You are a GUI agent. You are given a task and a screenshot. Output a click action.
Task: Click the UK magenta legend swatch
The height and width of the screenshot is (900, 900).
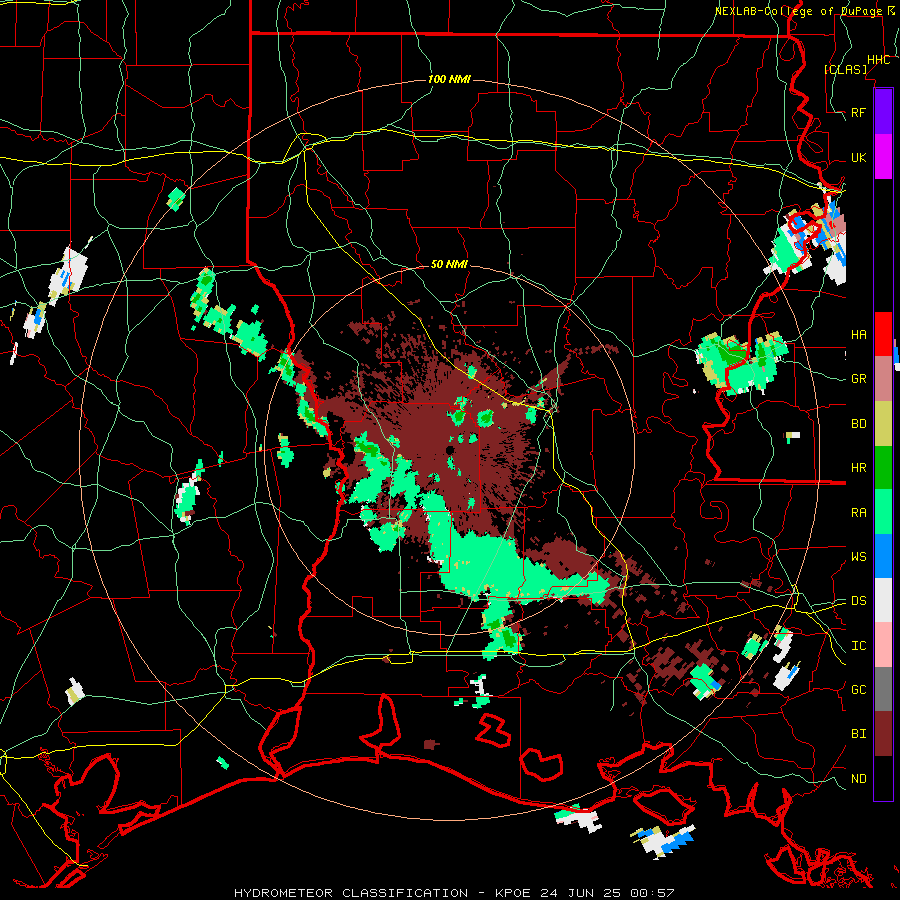click(883, 157)
